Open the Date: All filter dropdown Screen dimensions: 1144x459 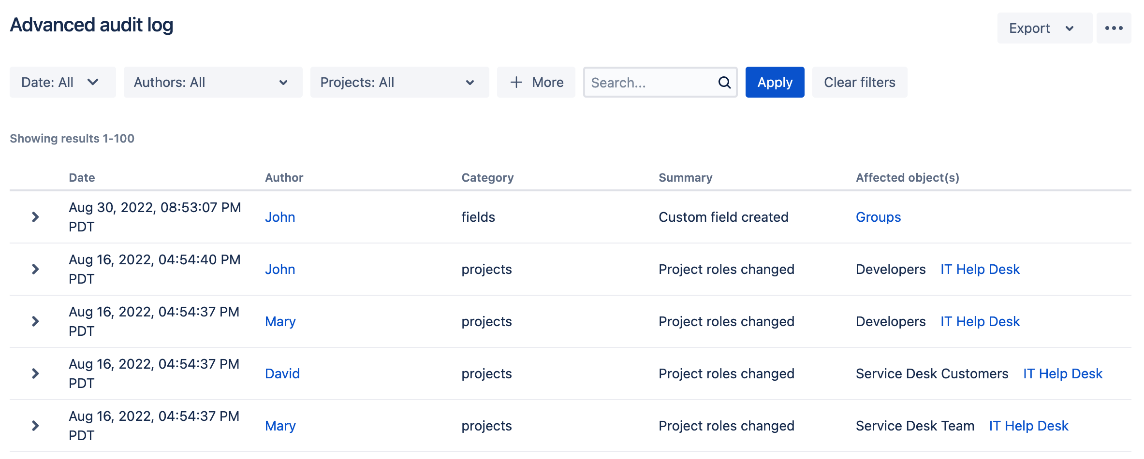(63, 82)
